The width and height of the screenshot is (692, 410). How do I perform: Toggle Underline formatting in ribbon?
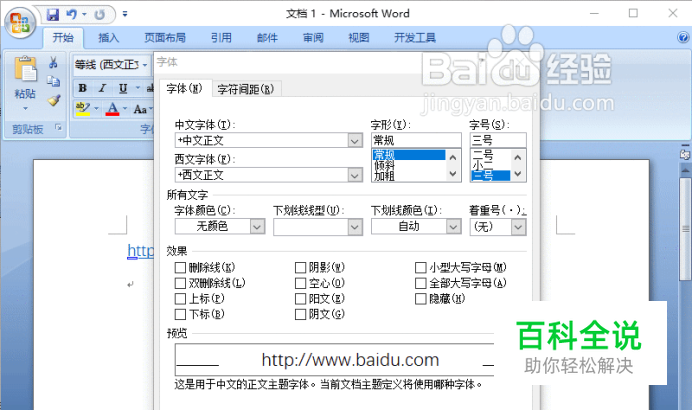click(x=123, y=88)
